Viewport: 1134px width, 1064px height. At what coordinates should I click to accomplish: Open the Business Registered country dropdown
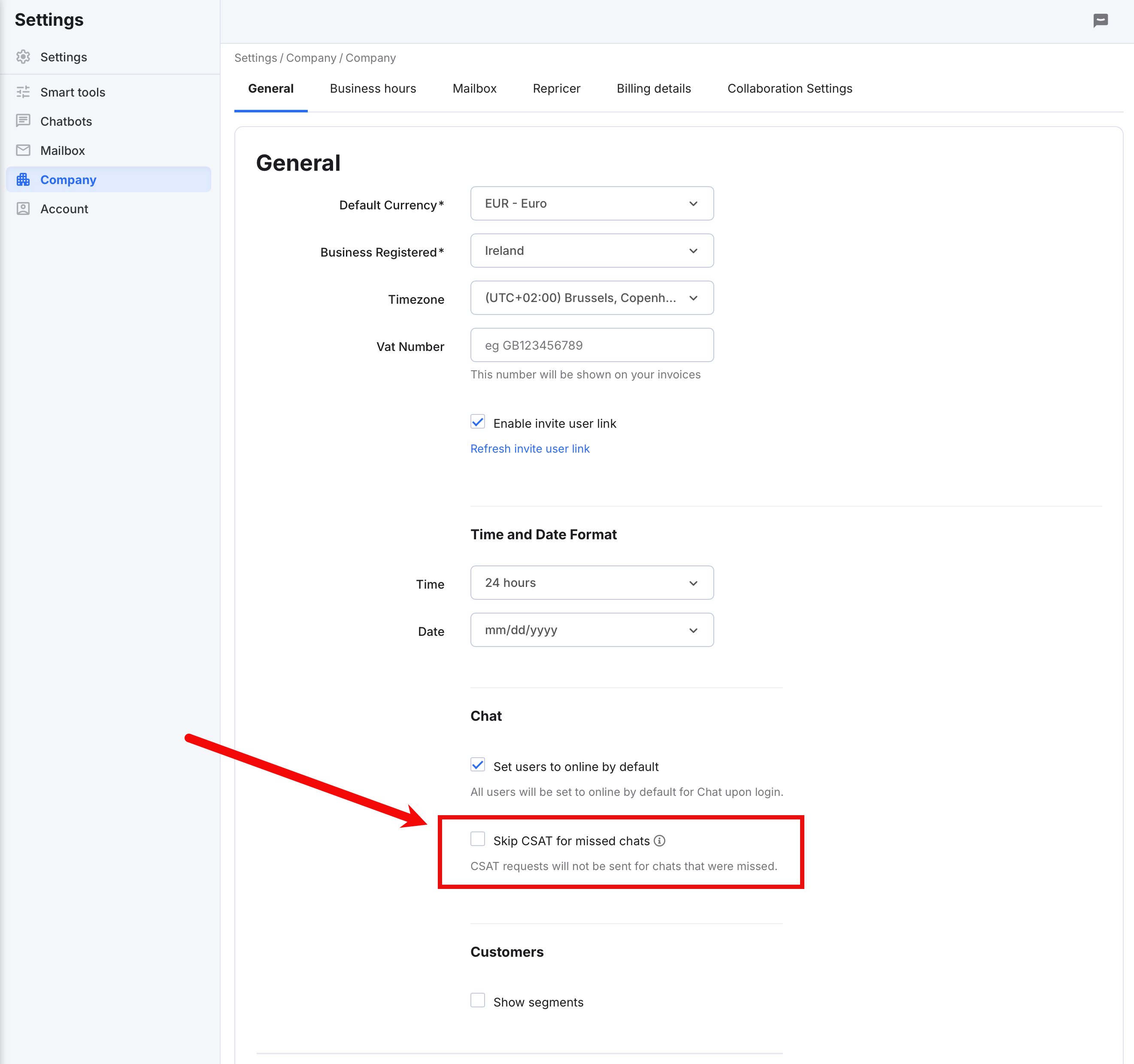pos(591,251)
